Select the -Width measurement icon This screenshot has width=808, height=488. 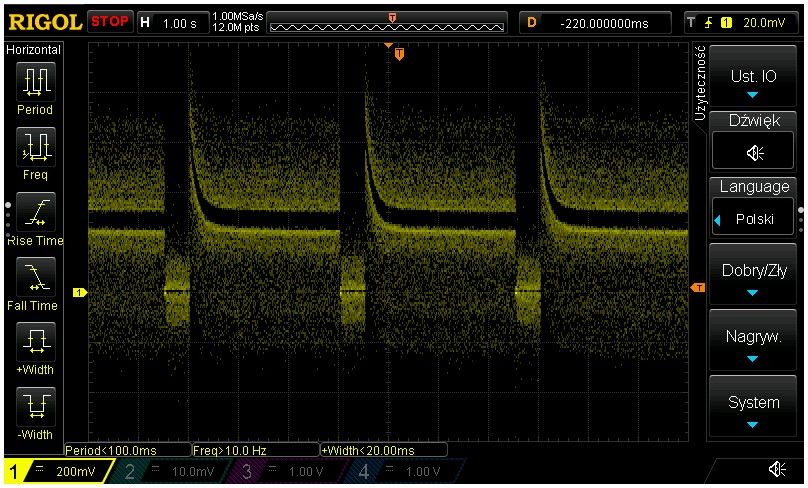(36, 407)
